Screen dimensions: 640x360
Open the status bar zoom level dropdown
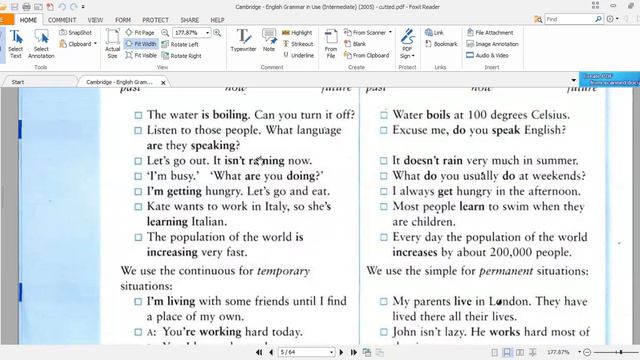pos(580,352)
